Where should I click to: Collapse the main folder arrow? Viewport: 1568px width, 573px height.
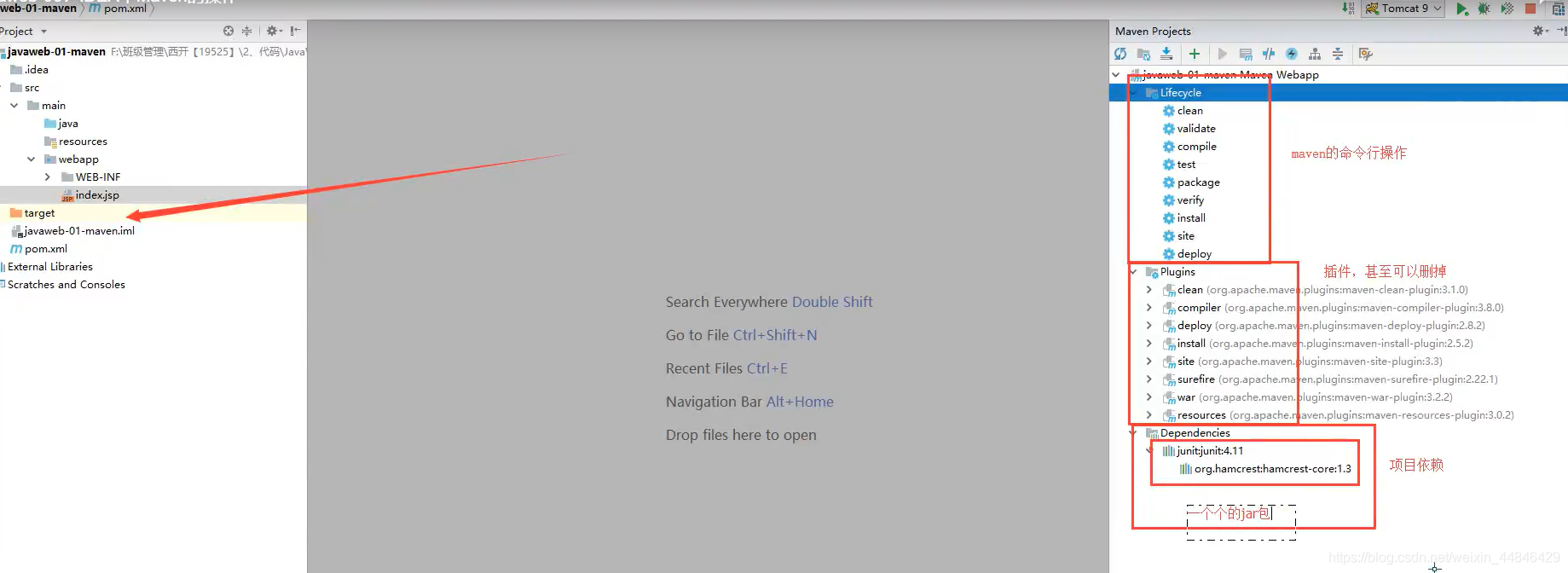[x=14, y=106]
